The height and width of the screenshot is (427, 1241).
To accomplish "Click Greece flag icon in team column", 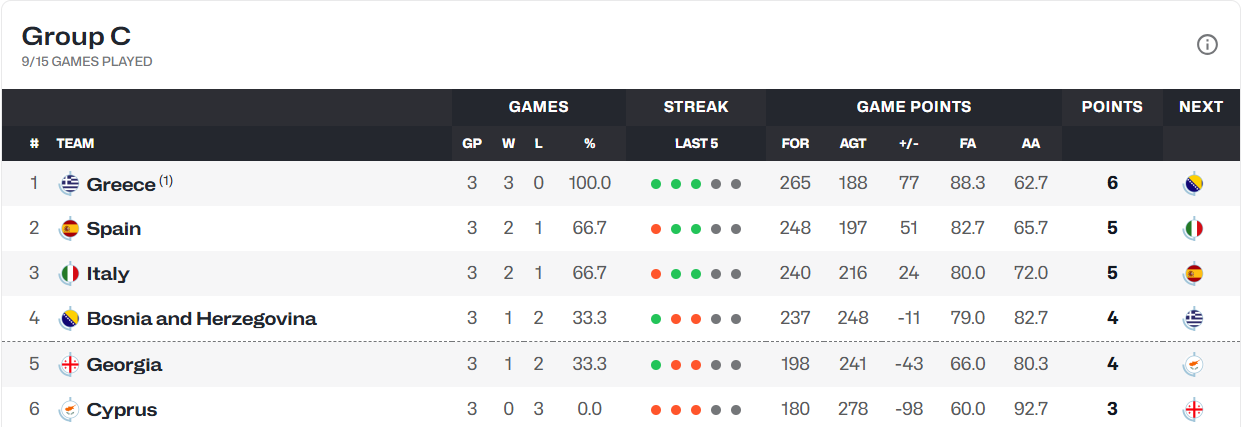I will 69,184.
